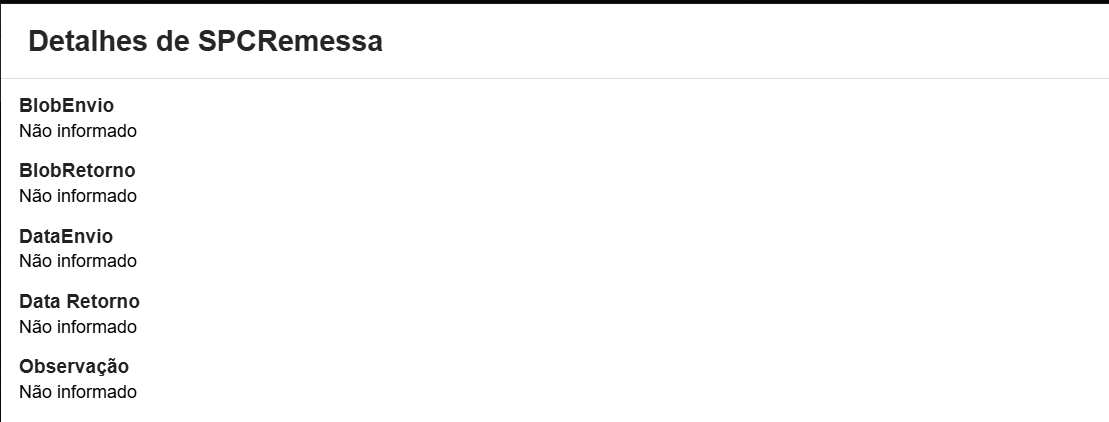Select the "Não informado" value under DataEnvio

[x=78, y=261]
